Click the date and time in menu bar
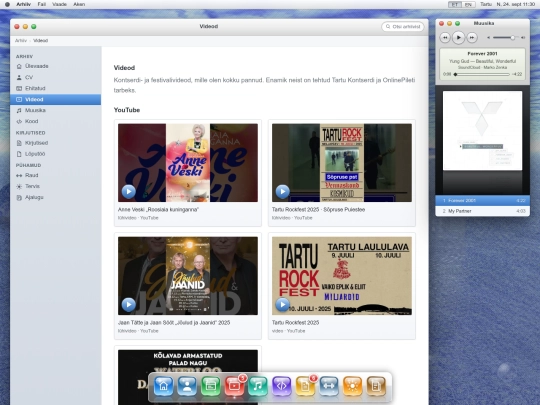Image resolution: width=540 pixels, height=405 pixels. (x=516, y=4)
